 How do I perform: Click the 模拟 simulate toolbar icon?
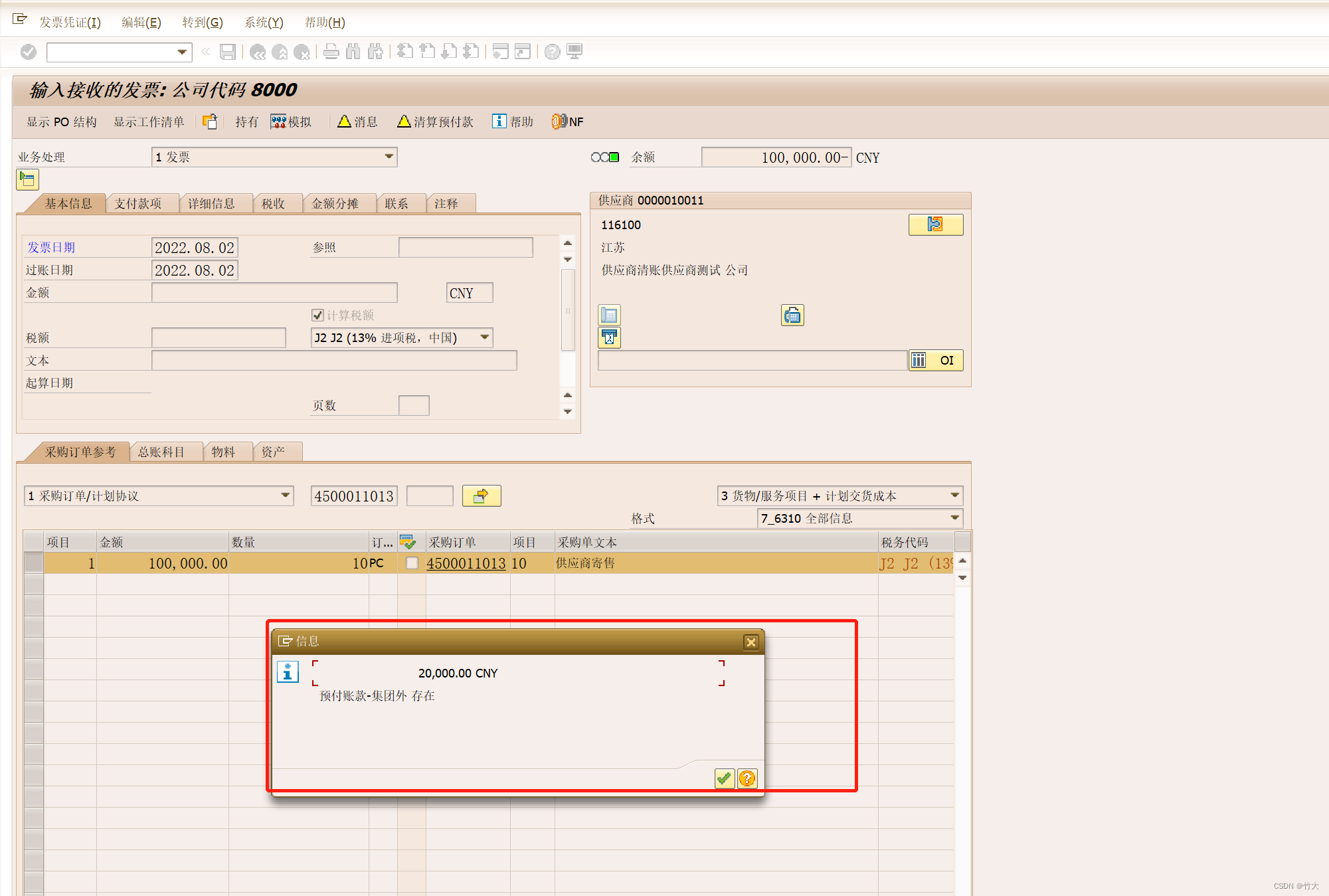[292, 122]
